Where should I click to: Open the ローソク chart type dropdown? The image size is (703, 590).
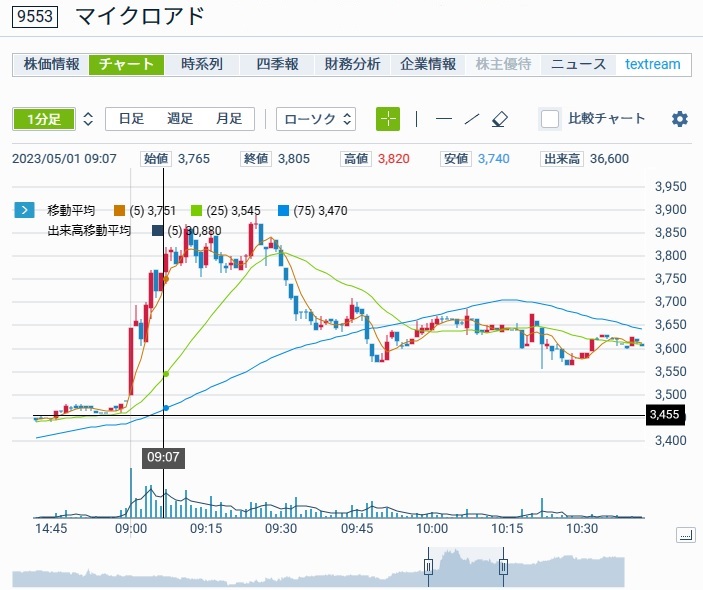click(317, 119)
